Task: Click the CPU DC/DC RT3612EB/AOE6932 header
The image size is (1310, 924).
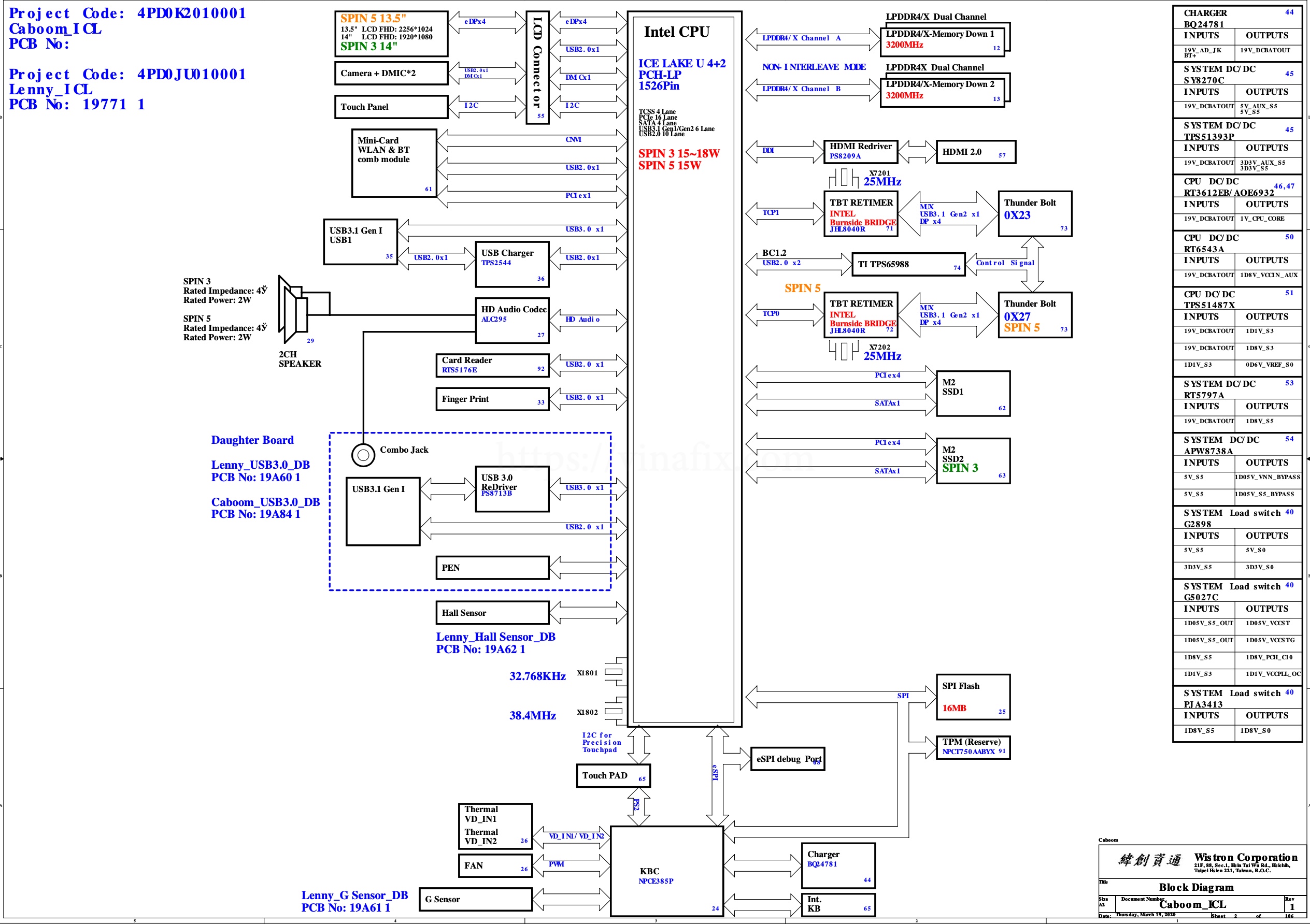Action: (1237, 186)
